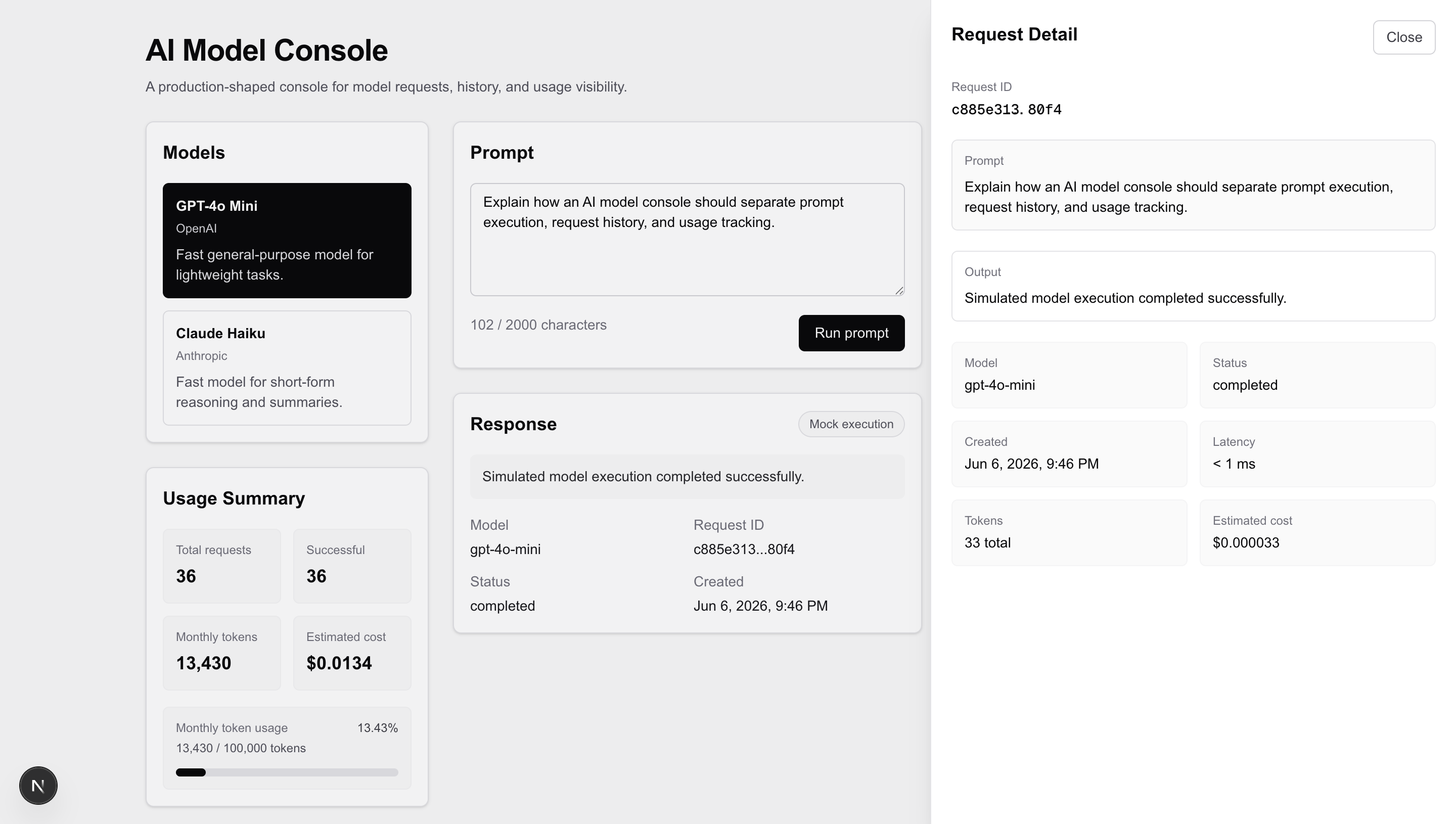
Task: Click the Request ID c885e313...80f4 in Response
Action: click(744, 550)
